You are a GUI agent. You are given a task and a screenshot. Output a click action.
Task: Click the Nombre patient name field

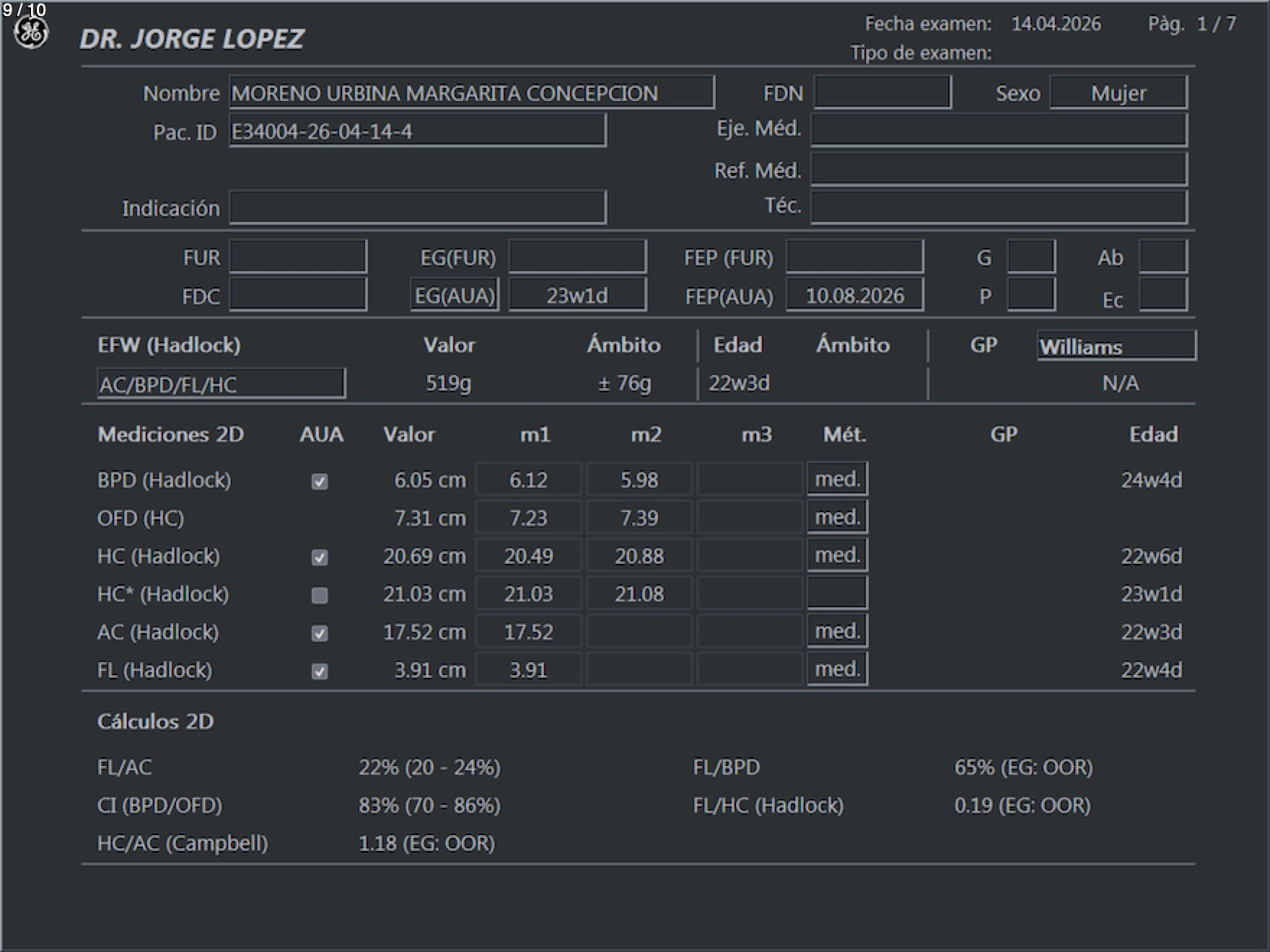tap(471, 93)
